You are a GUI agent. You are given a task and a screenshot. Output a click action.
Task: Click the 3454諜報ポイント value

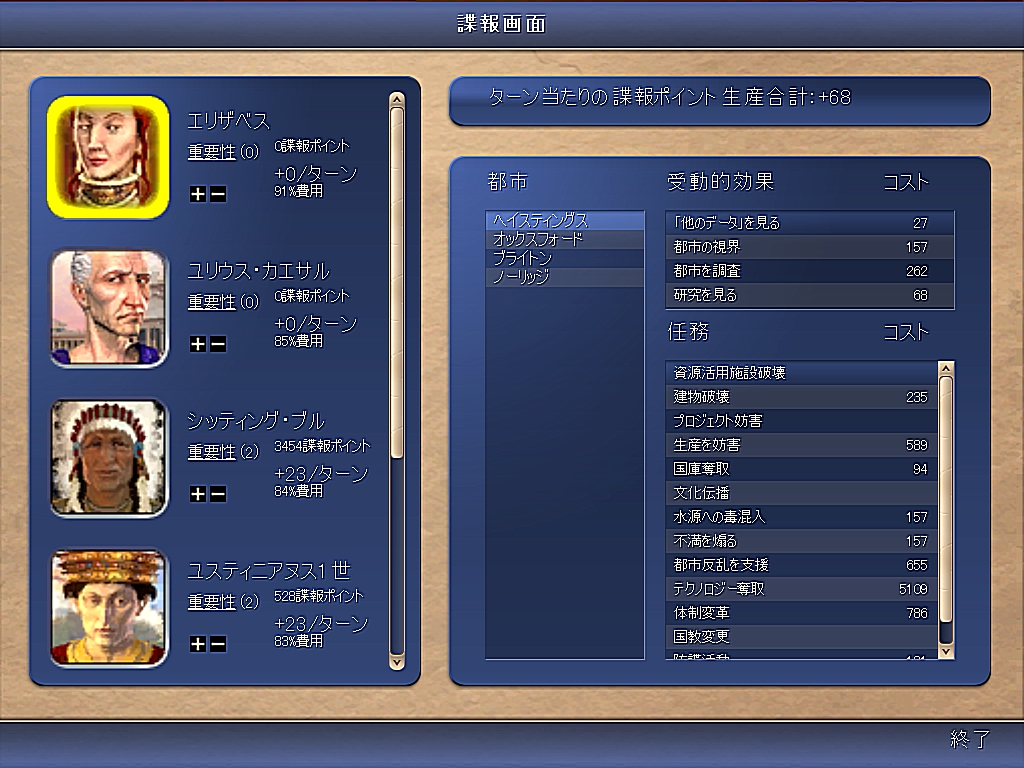[322, 446]
